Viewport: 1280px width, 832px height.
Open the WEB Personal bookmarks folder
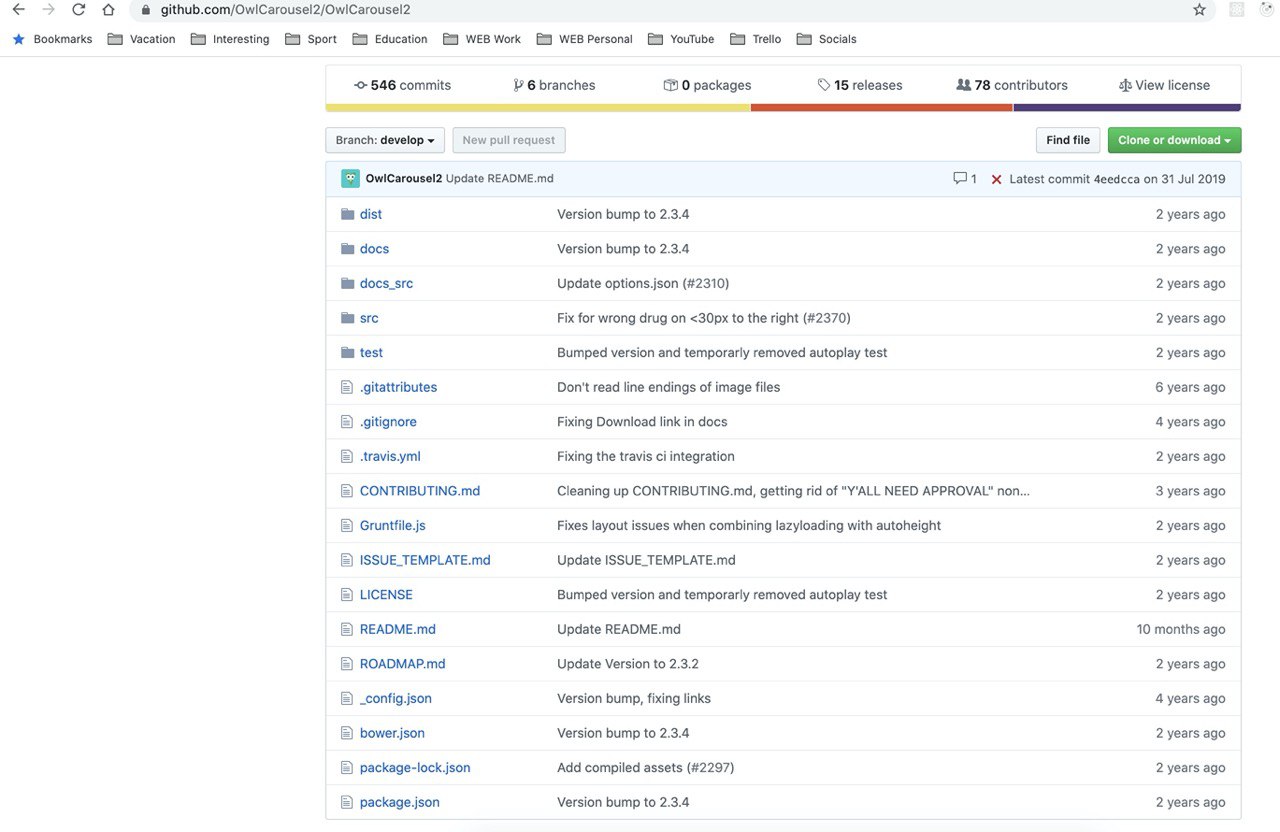point(585,39)
